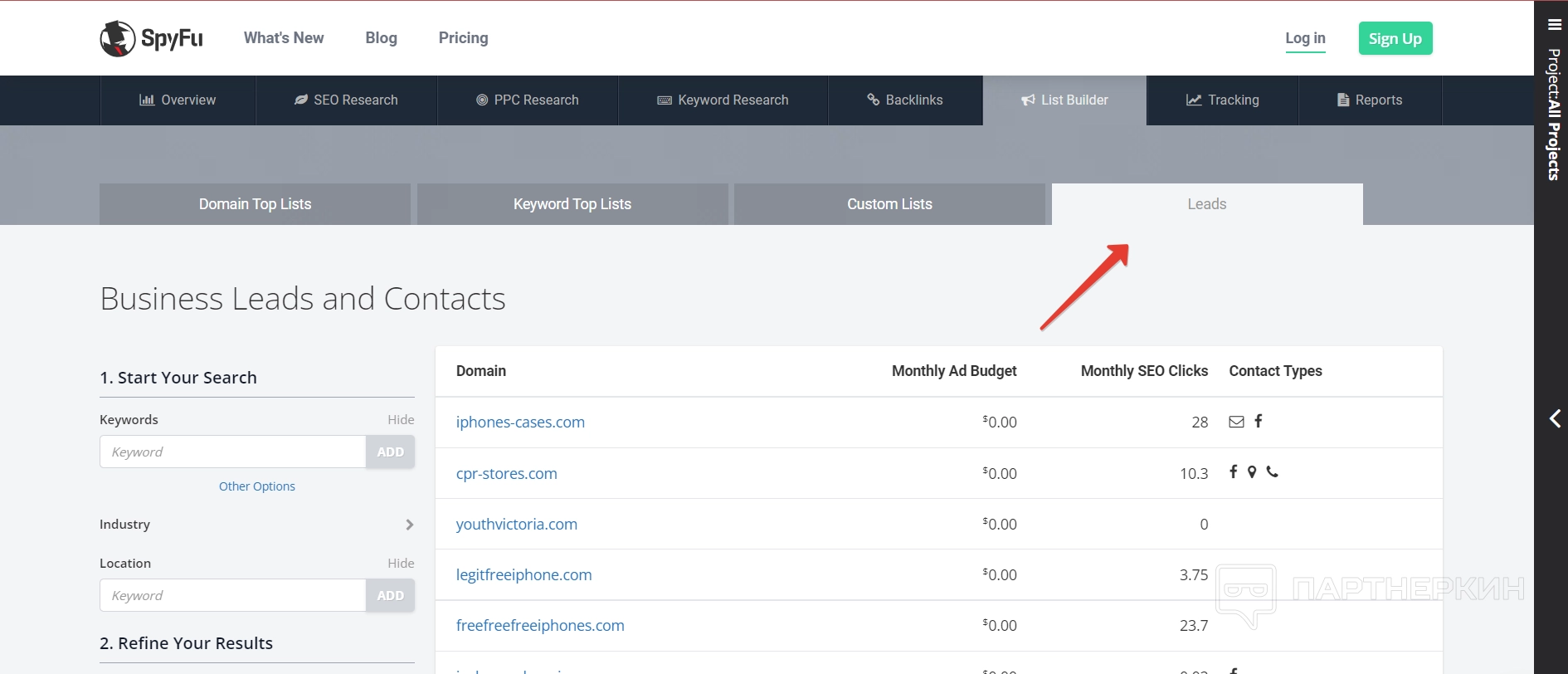The width and height of the screenshot is (1568, 674).
Task: Click the Facebook icon for cpr-stores.com
Action: point(1234,471)
